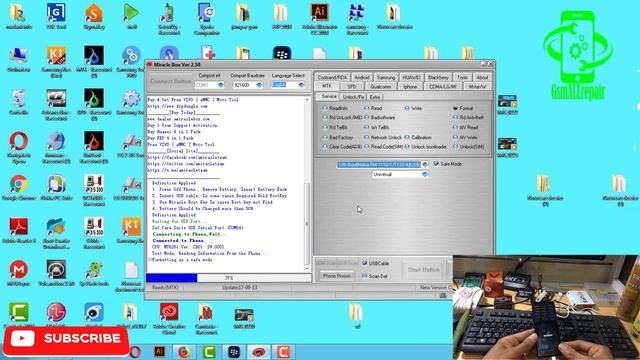Switch to BlackBerry app in the taskbar
The image size is (640, 360).
point(233,352)
